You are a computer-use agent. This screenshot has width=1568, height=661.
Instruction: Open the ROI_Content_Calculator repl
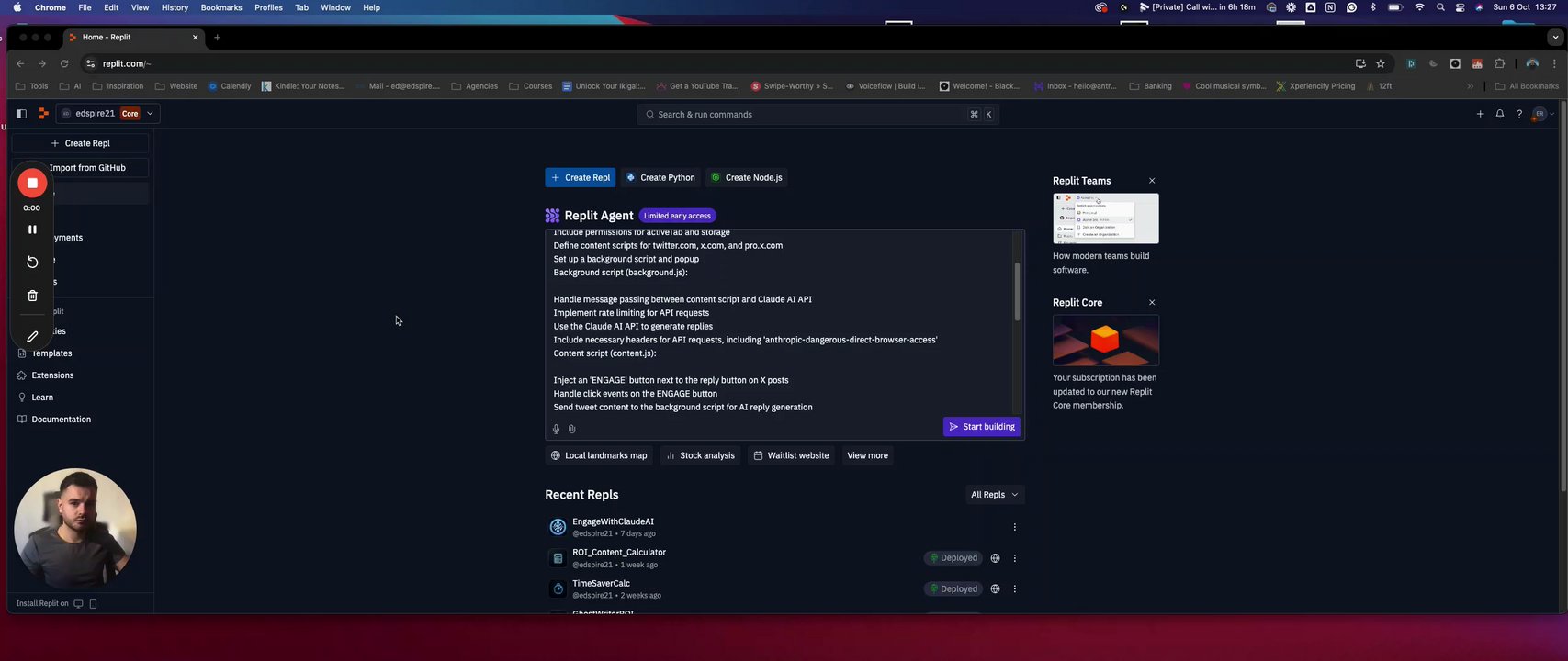[x=619, y=553]
